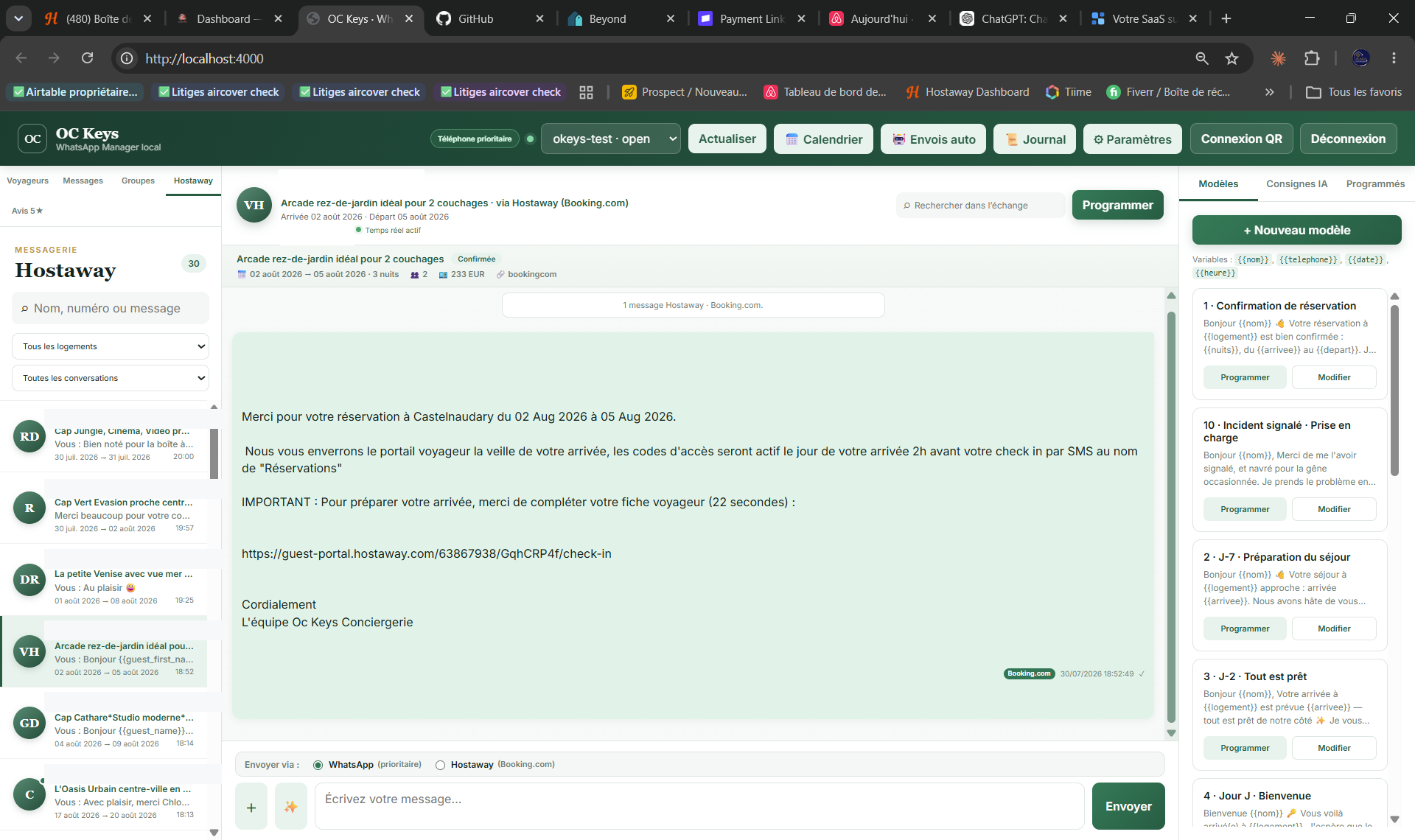Switch to the Modèles tab
The image size is (1415, 840).
tap(1218, 183)
